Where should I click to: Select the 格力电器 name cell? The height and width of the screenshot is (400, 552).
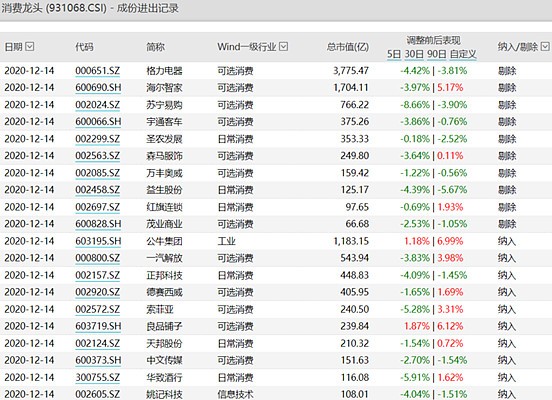tap(164, 71)
